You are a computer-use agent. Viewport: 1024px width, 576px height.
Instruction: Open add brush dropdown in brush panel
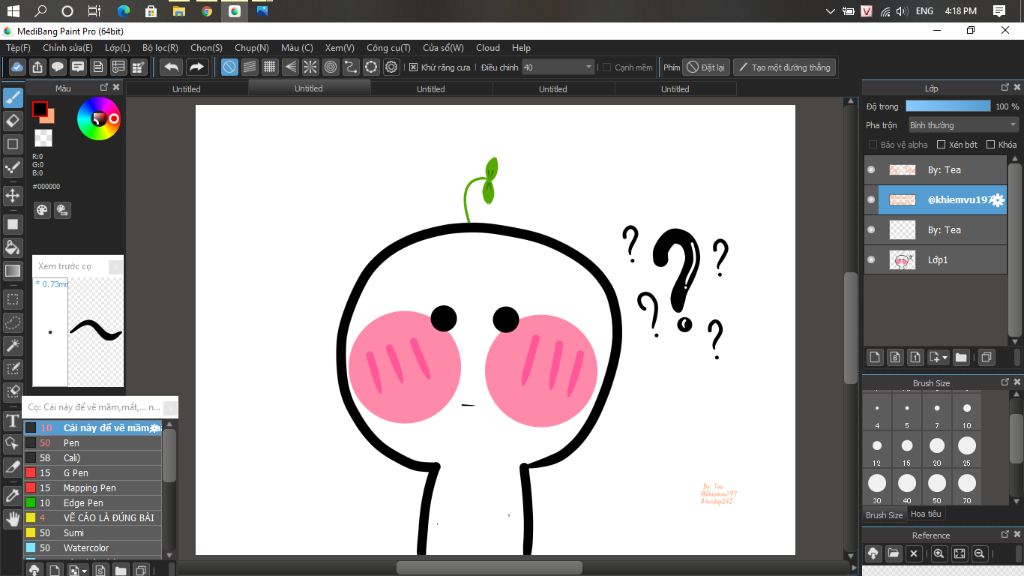click(84, 571)
